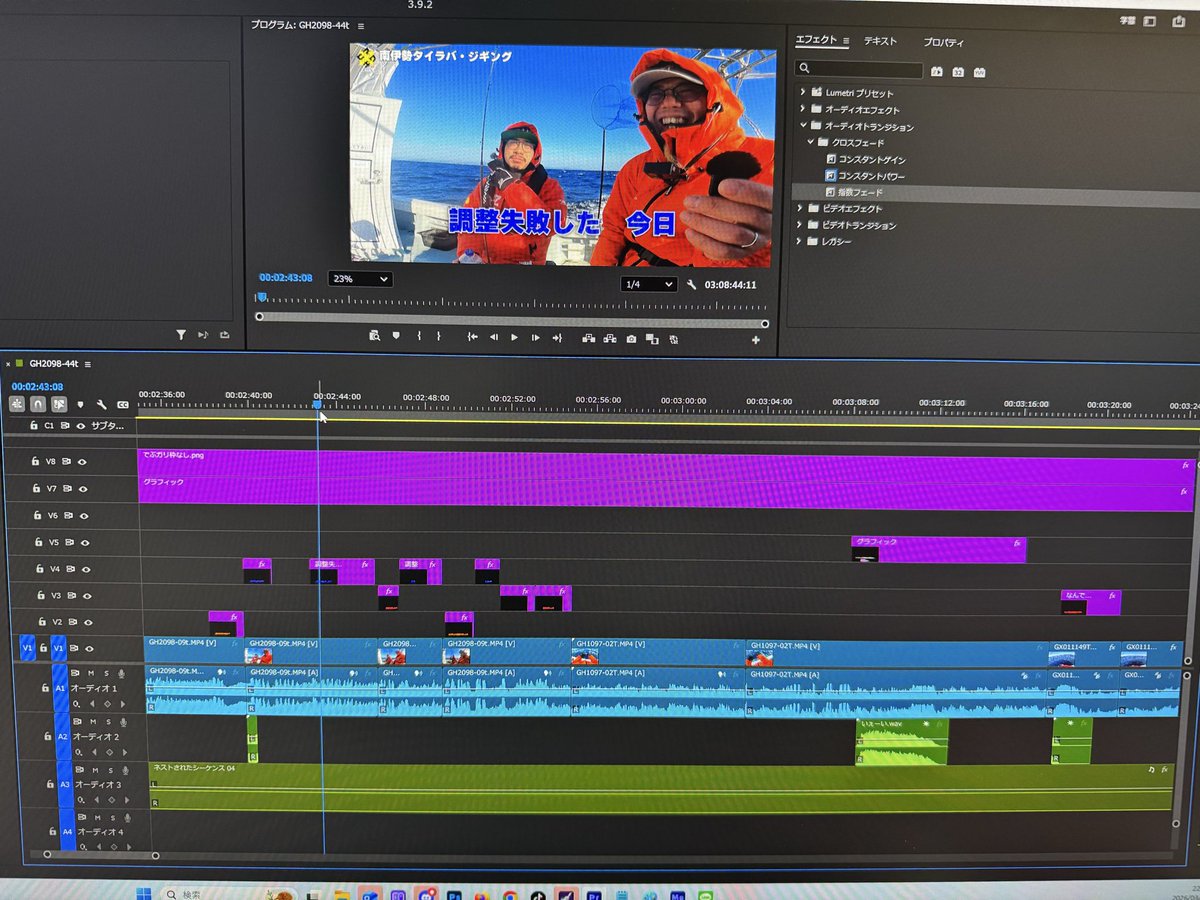1200x900 pixels.
Task: Click the effects search field
Action: (859, 70)
